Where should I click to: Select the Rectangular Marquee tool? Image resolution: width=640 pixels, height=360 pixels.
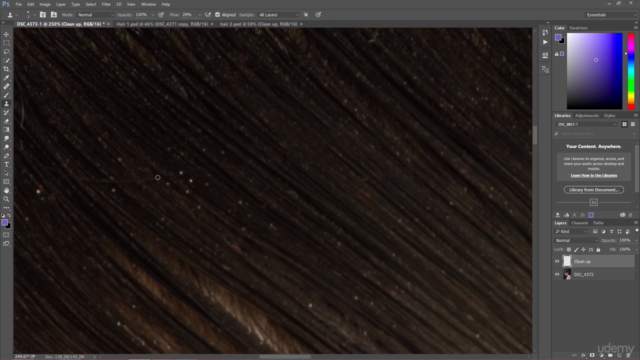pos(6,43)
